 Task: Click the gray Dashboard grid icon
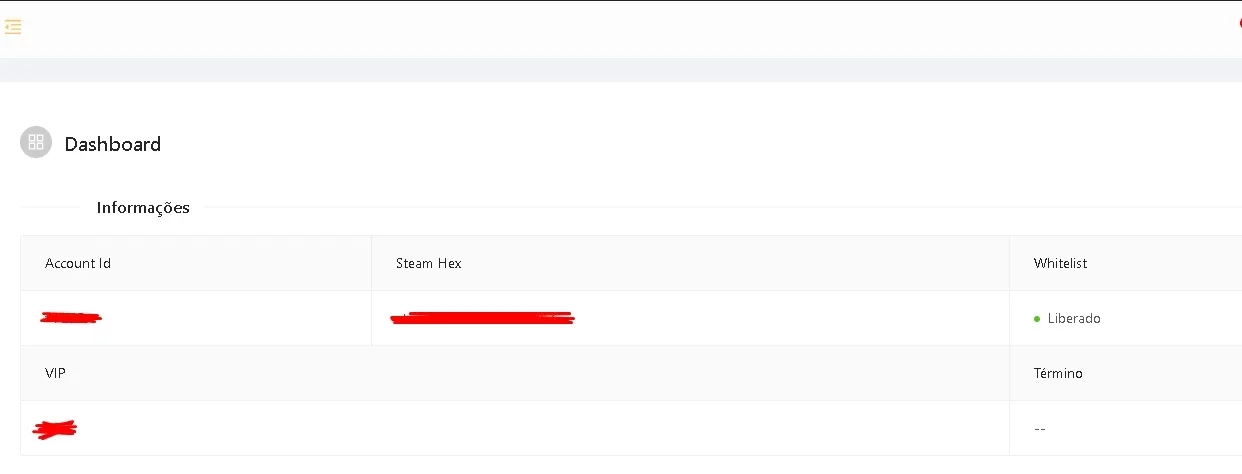click(36, 142)
